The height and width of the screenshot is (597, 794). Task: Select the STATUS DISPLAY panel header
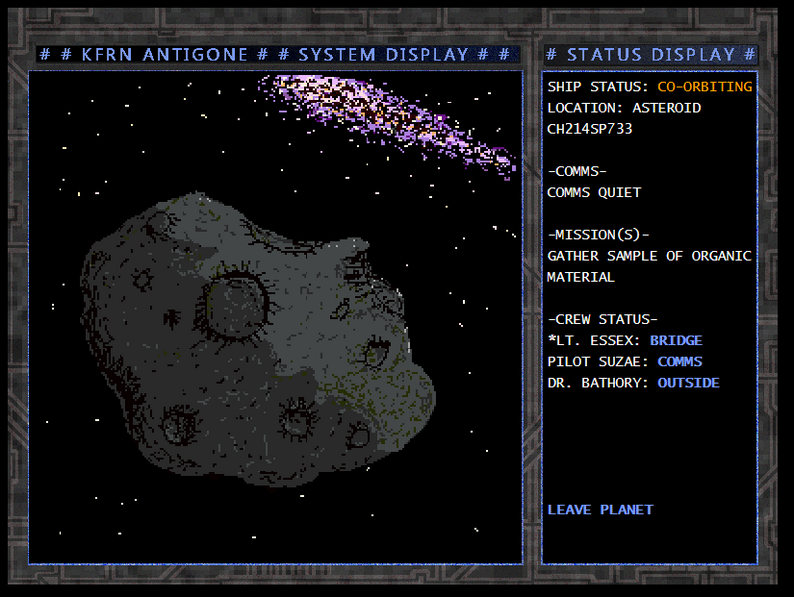[x=650, y=54]
